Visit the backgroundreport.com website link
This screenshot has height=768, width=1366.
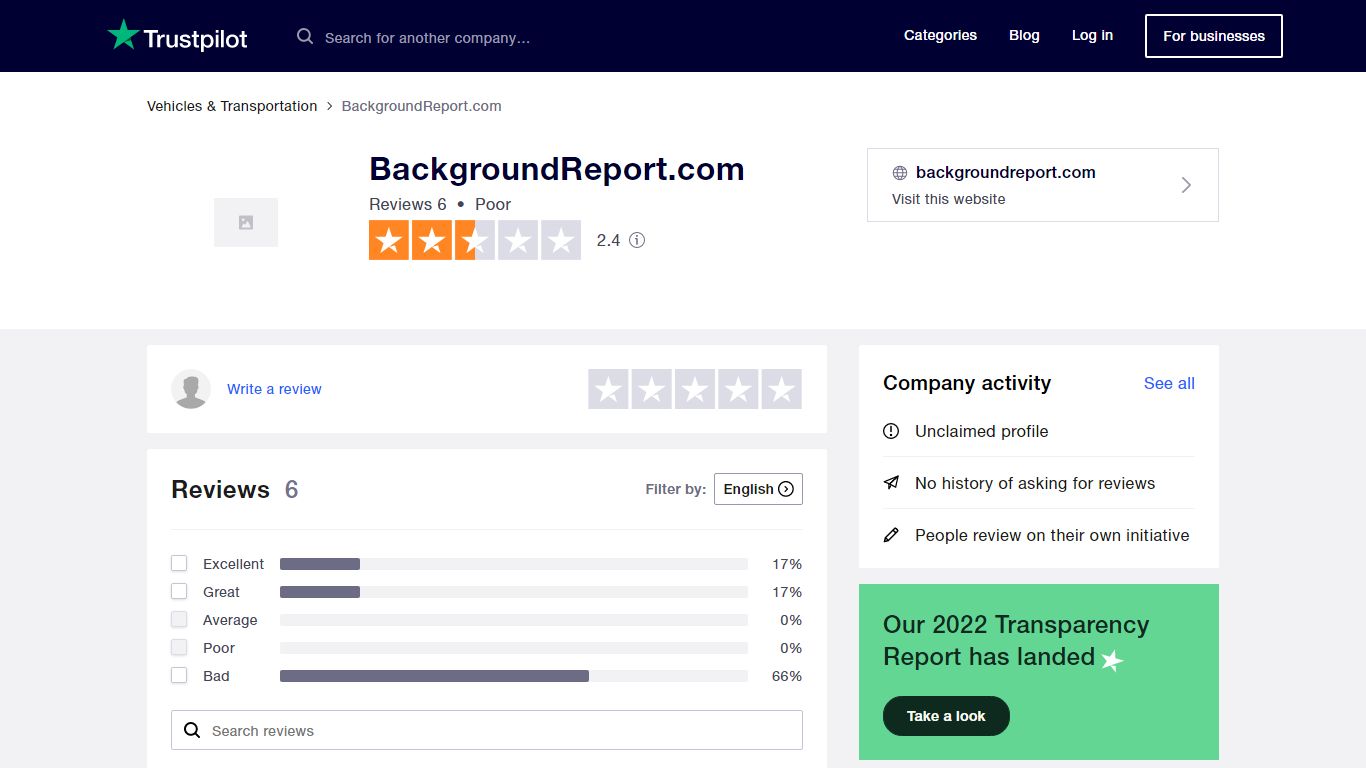point(1043,185)
